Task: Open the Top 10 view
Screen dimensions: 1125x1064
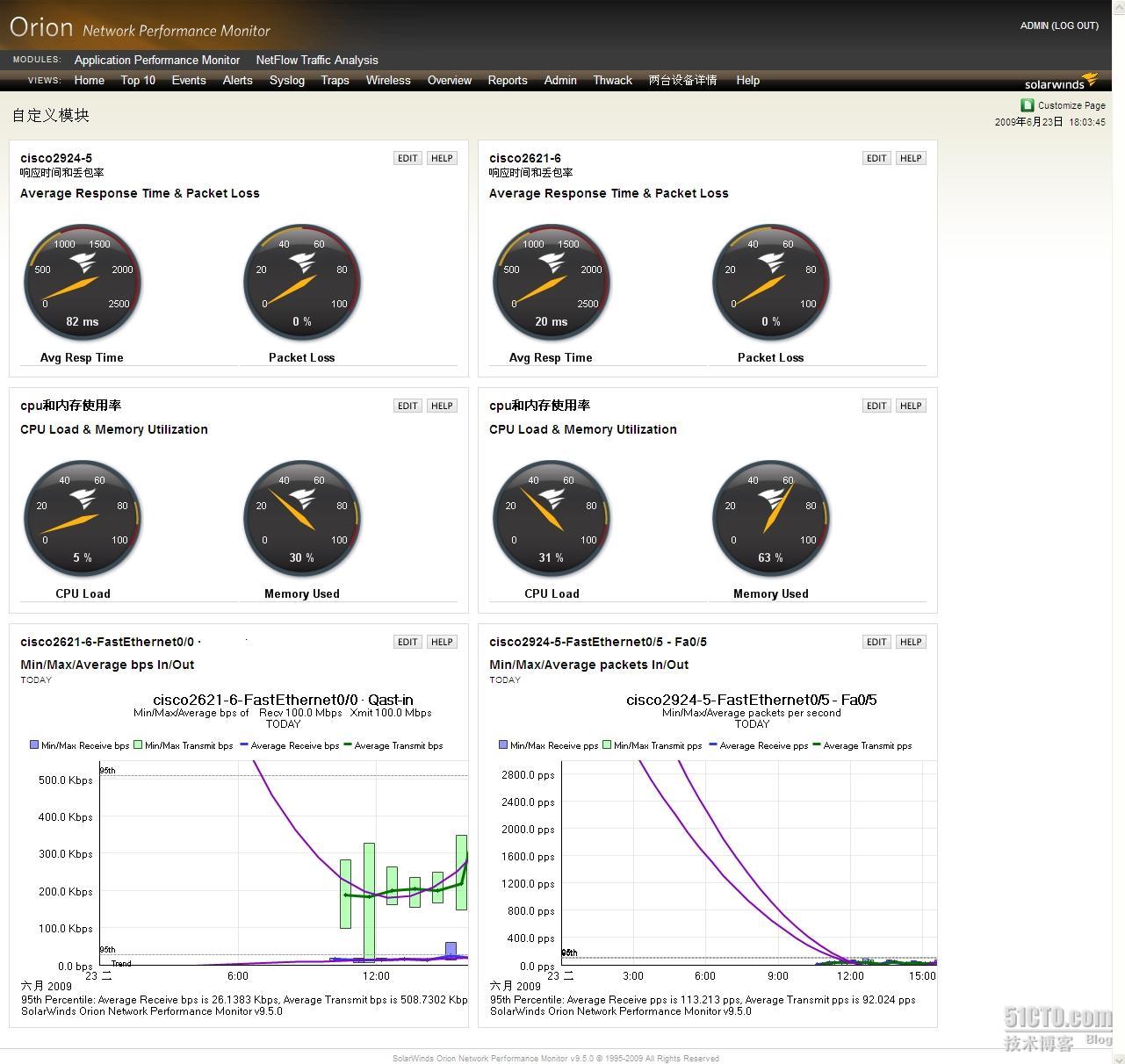Action: click(x=138, y=80)
